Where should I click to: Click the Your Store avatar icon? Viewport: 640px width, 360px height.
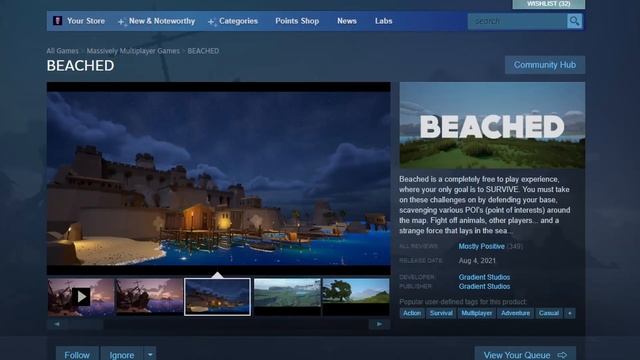(x=58, y=21)
